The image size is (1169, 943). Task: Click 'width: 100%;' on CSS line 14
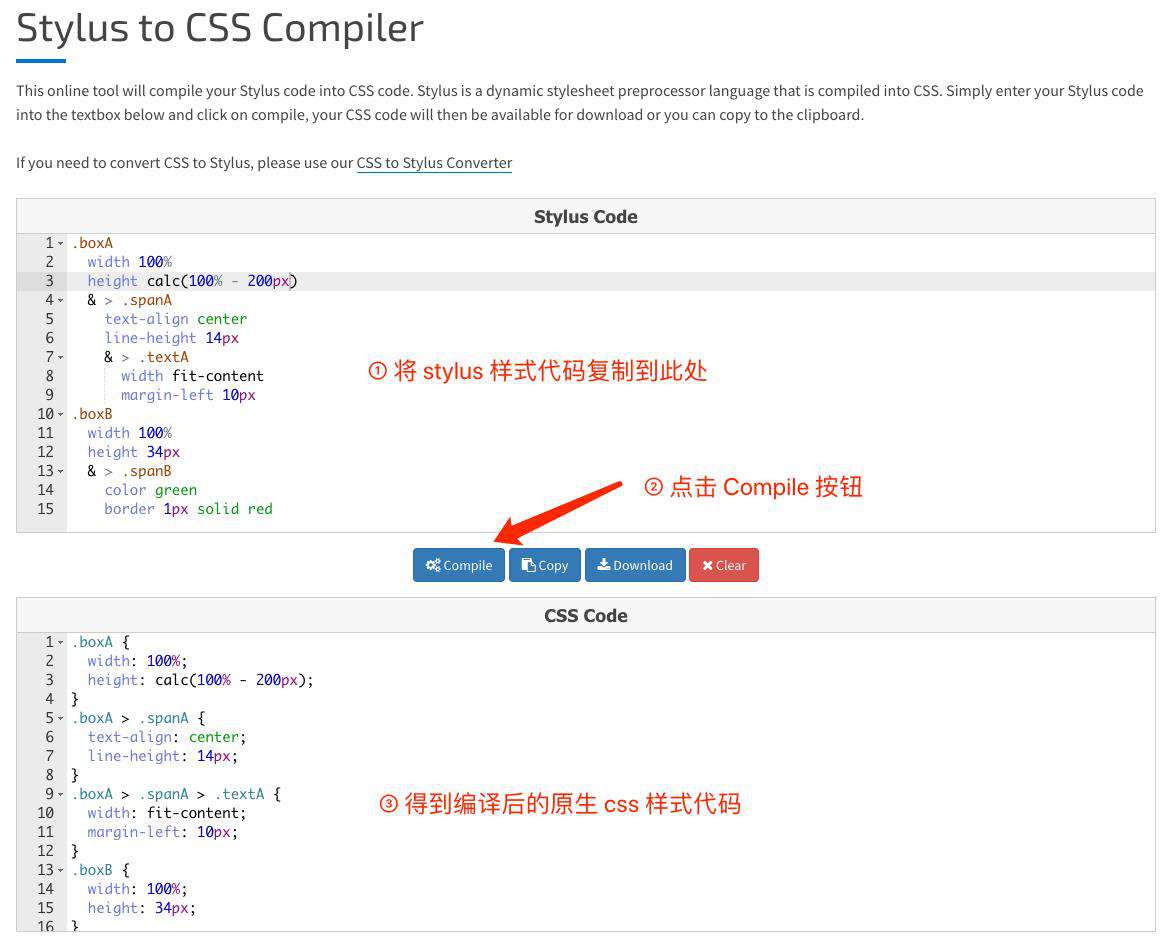click(x=137, y=889)
